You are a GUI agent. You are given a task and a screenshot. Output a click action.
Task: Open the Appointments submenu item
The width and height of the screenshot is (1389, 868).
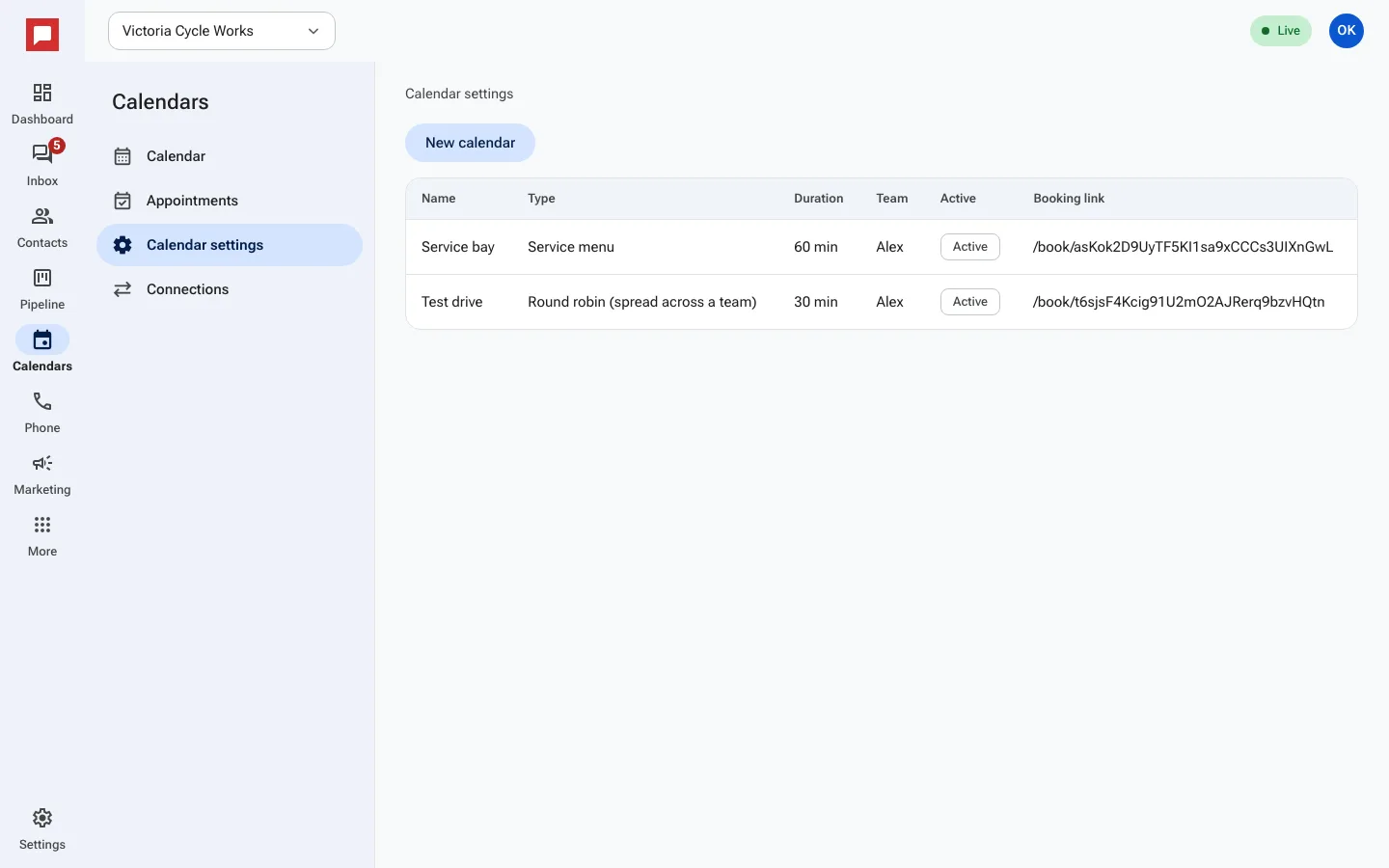230,201
